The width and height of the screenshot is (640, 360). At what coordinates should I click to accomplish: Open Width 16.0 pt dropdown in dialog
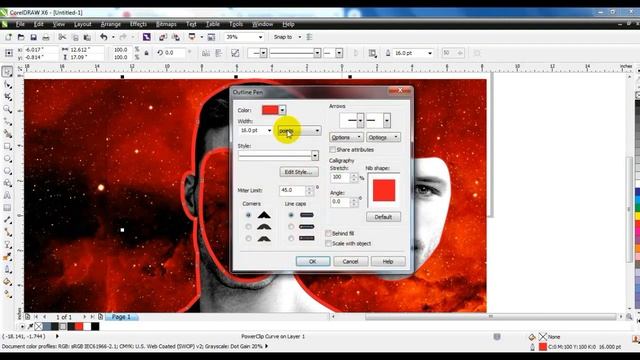pyautogui.click(x=269, y=131)
